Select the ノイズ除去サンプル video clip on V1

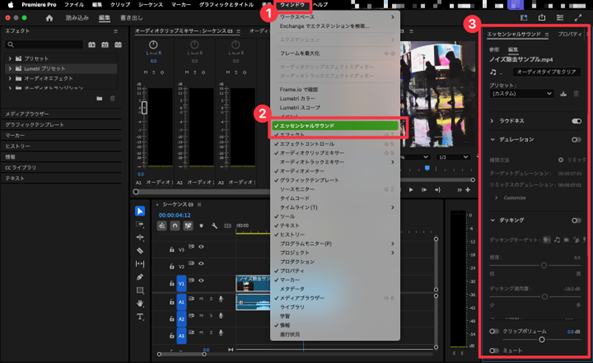click(x=253, y=283)
